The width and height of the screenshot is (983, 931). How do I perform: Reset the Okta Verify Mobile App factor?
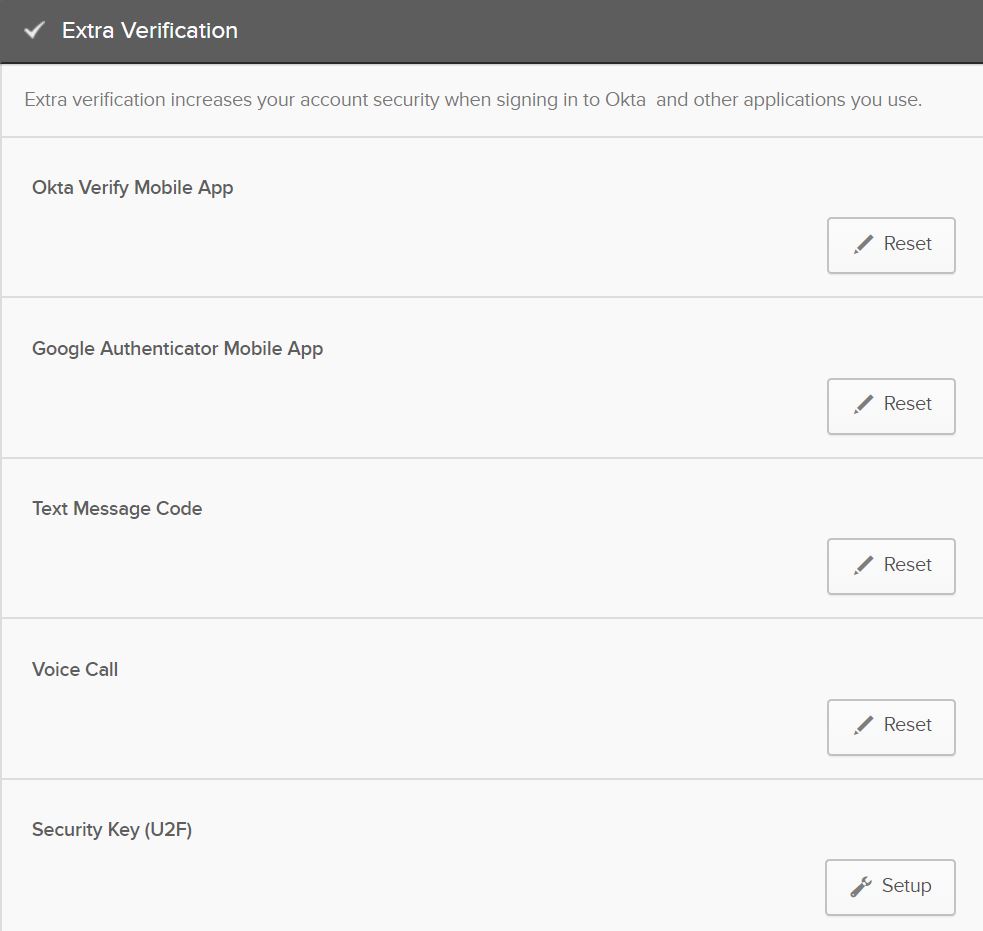[891, 245]
